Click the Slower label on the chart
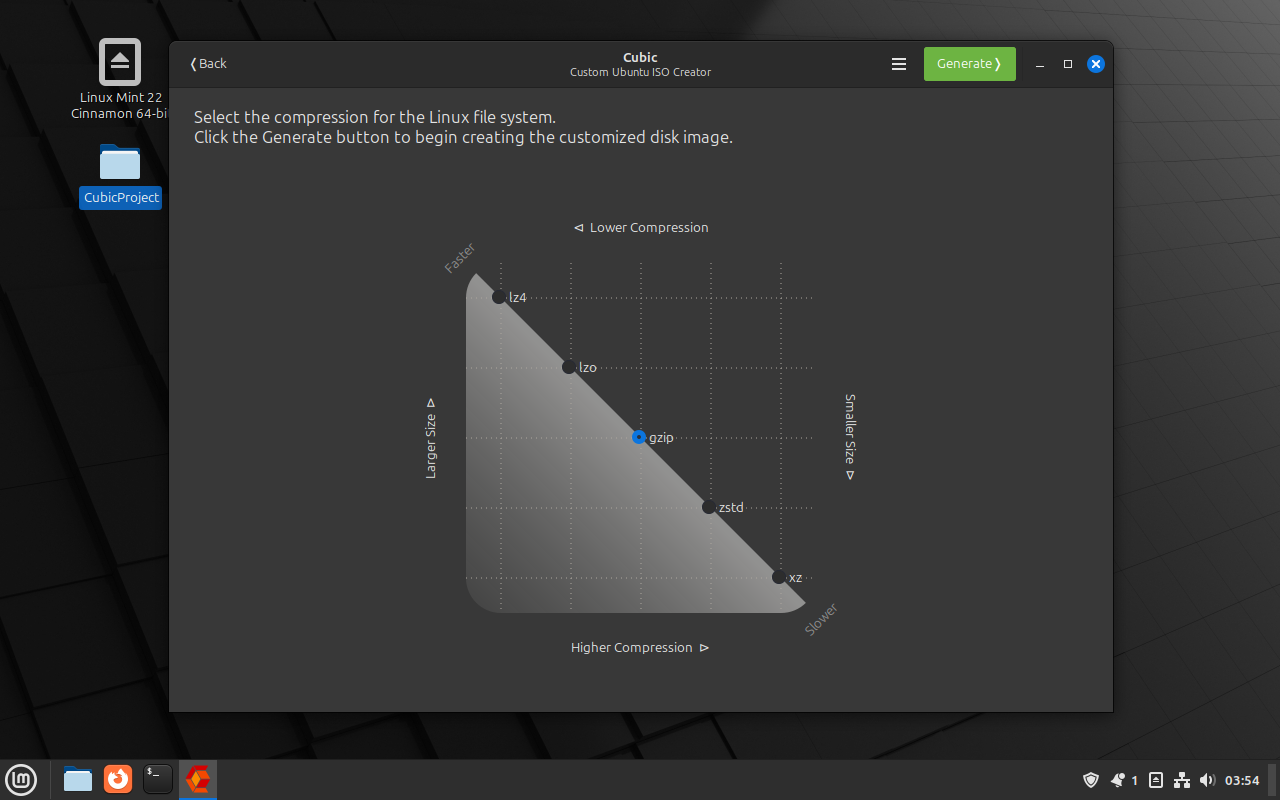The height and width of the screenshot is (800, 1280). point(821,620)
